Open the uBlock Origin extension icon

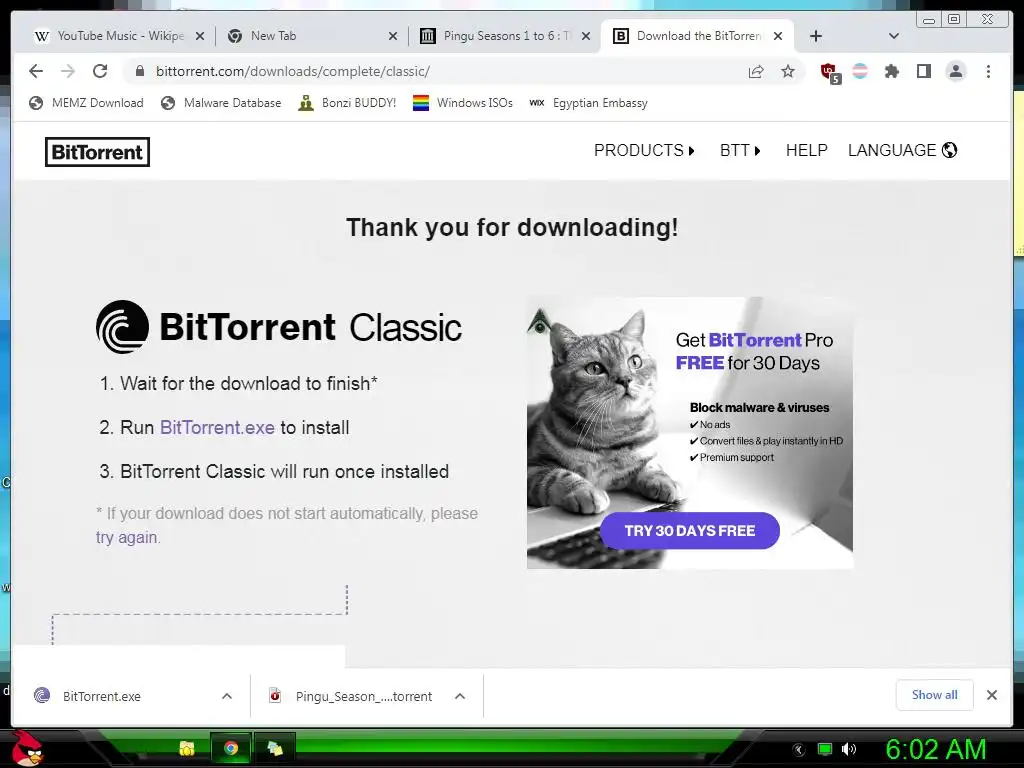[829, 72]
